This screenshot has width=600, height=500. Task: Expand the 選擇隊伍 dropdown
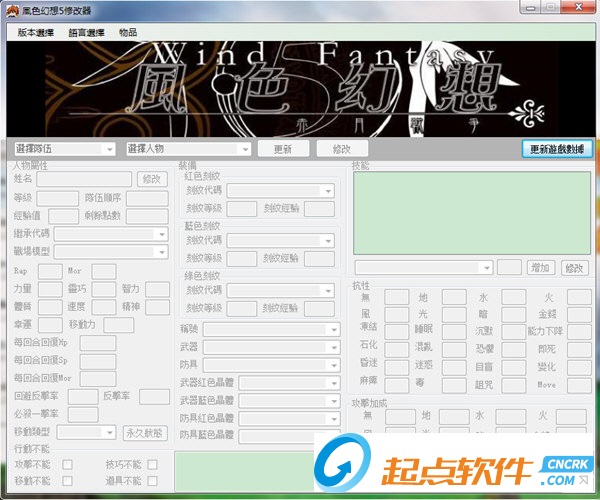pos(65,149)
